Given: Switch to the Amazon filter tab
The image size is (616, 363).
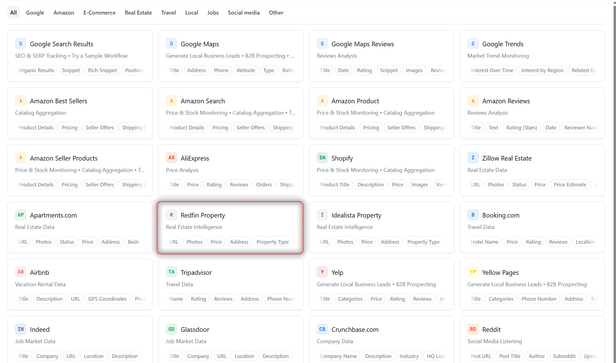Looking at the screenshot, I should (64, 13).
